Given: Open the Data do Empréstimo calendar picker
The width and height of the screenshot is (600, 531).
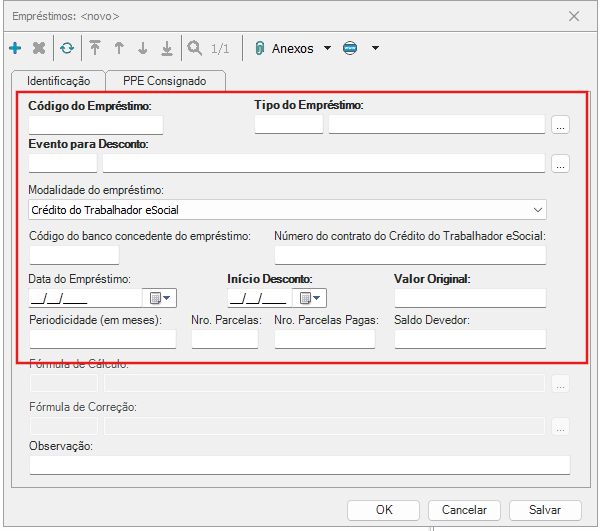Looking at the screenshot, I should tap(160, 297).
